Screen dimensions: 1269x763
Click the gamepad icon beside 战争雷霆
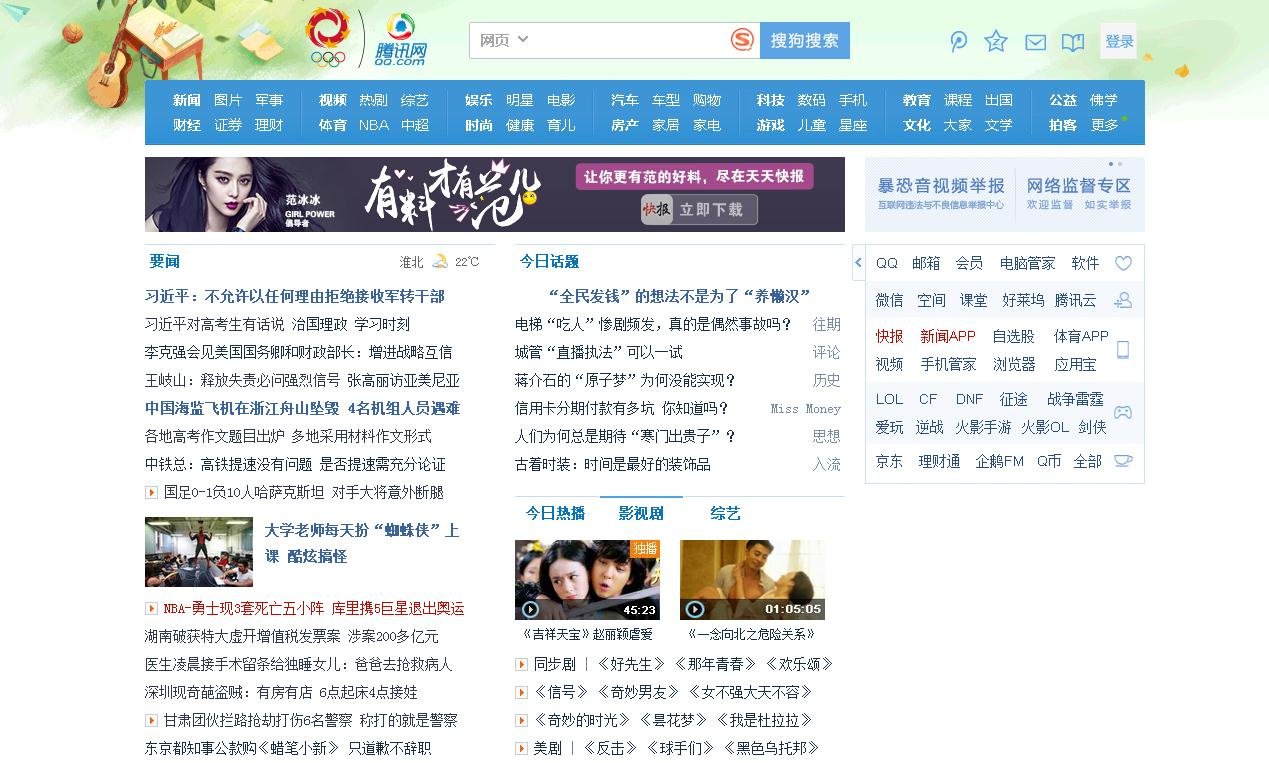click(x=1123, y=412)
